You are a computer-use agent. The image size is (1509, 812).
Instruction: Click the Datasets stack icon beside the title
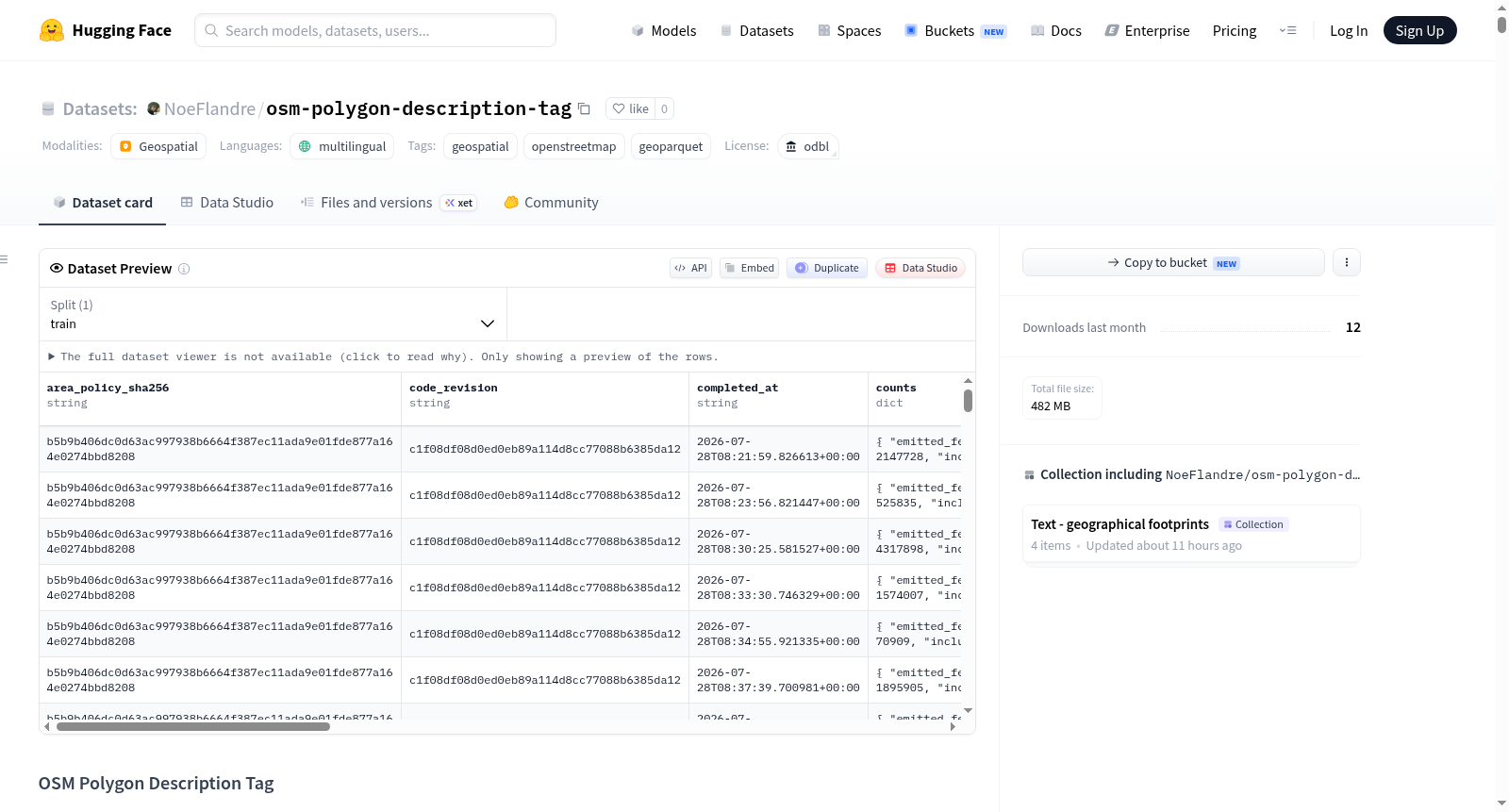coord(48,109)
